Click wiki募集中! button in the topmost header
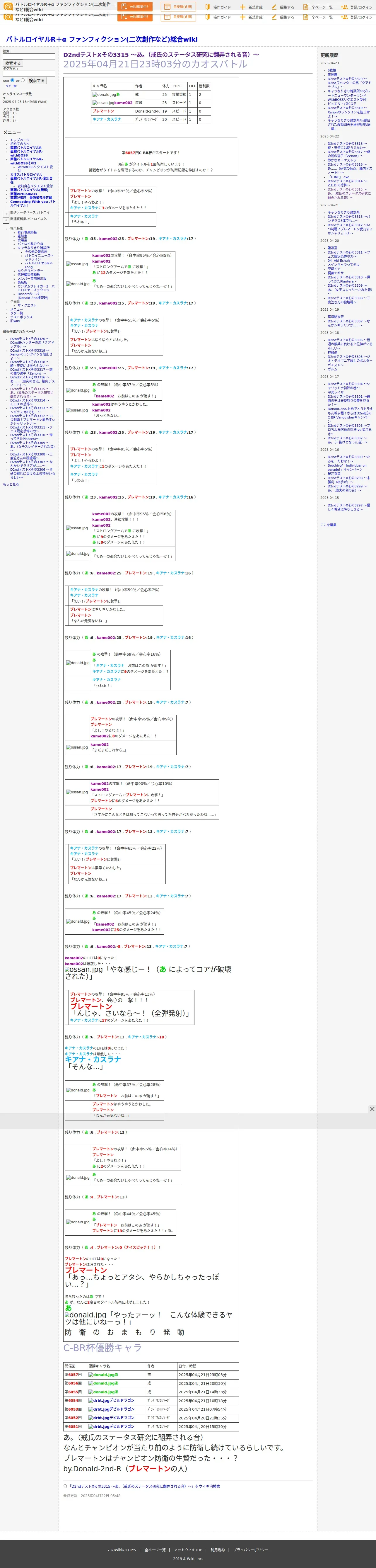The width and height of the screenshot is (376, 1568). coord(134,7)
